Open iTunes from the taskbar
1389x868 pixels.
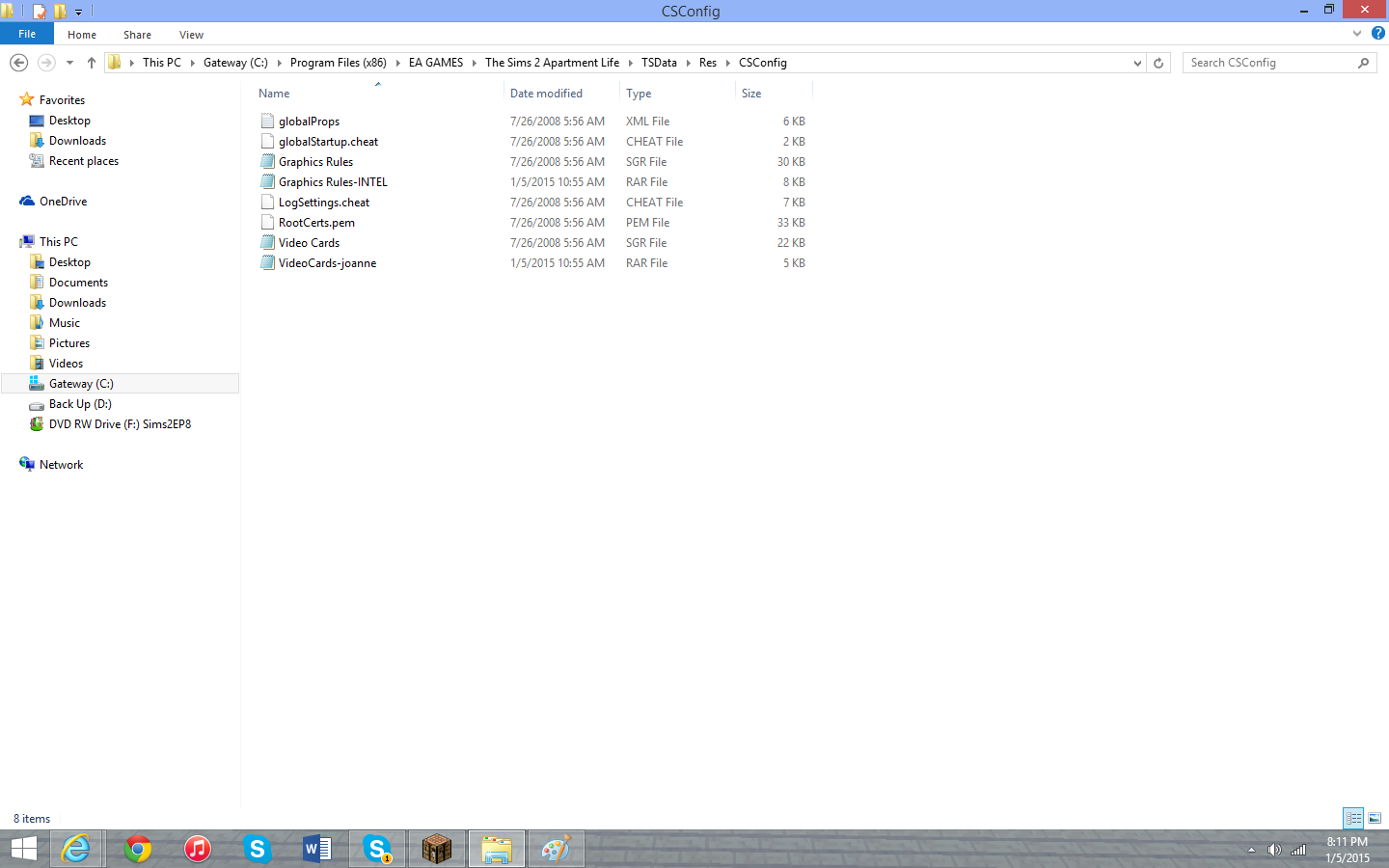point(198,849)
